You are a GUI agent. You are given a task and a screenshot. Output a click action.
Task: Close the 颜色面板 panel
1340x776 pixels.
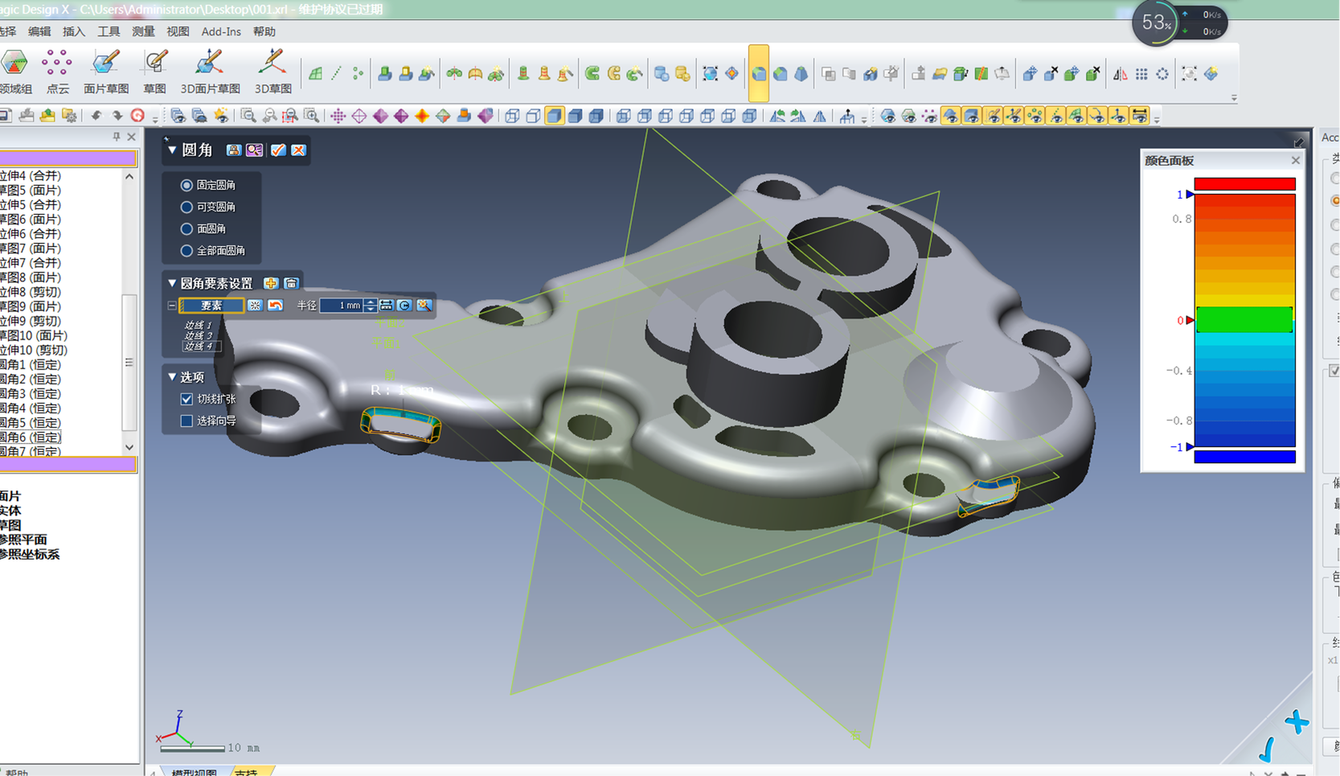point(1295,160)
